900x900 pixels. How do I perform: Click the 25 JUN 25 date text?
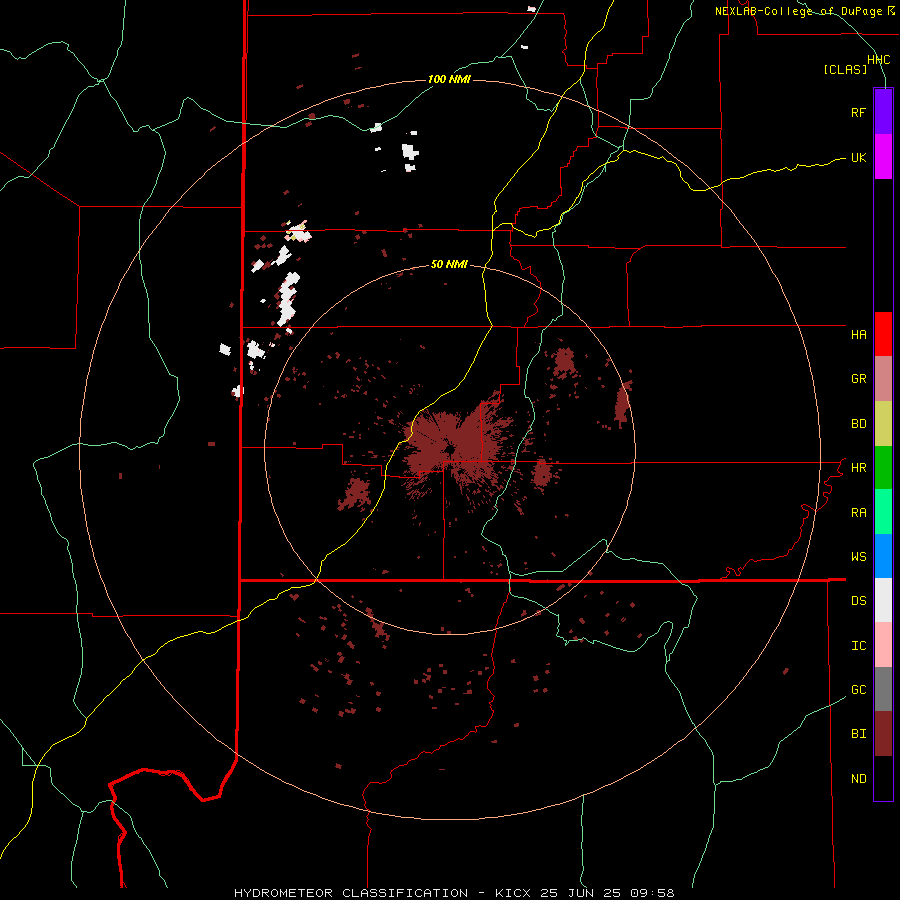click(580, 893)
